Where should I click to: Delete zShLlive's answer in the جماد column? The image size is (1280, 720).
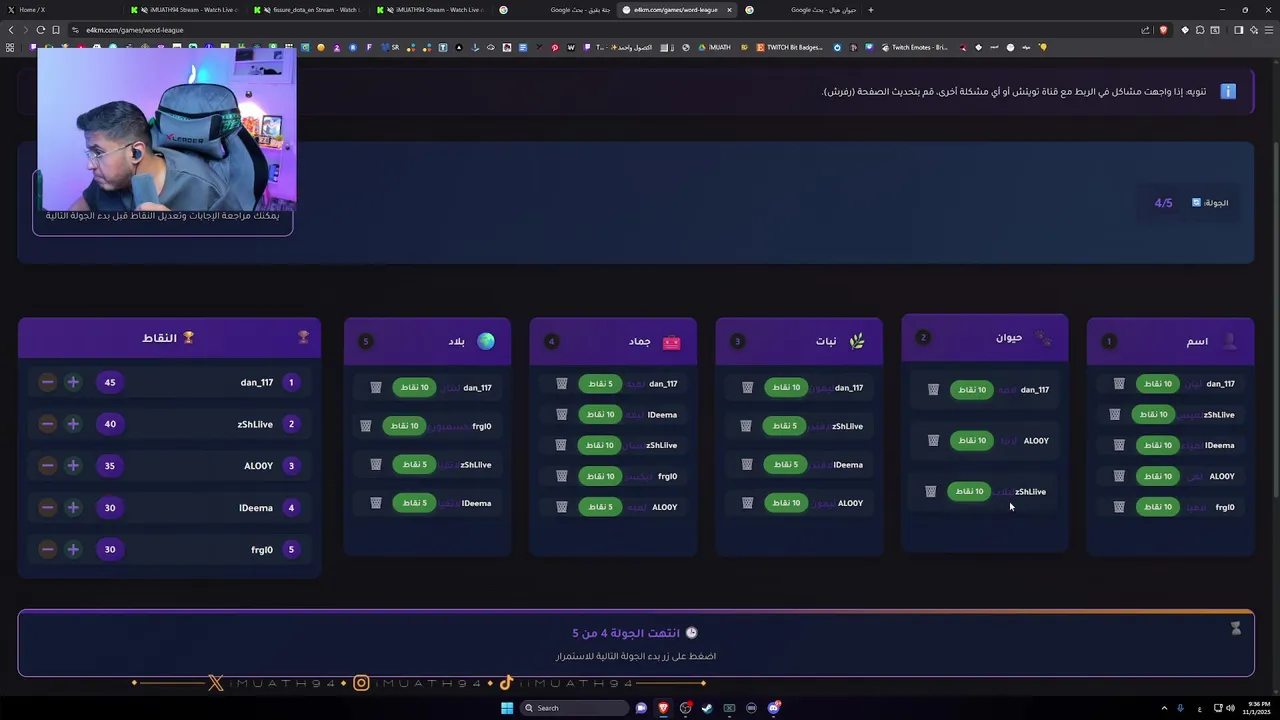562,445
